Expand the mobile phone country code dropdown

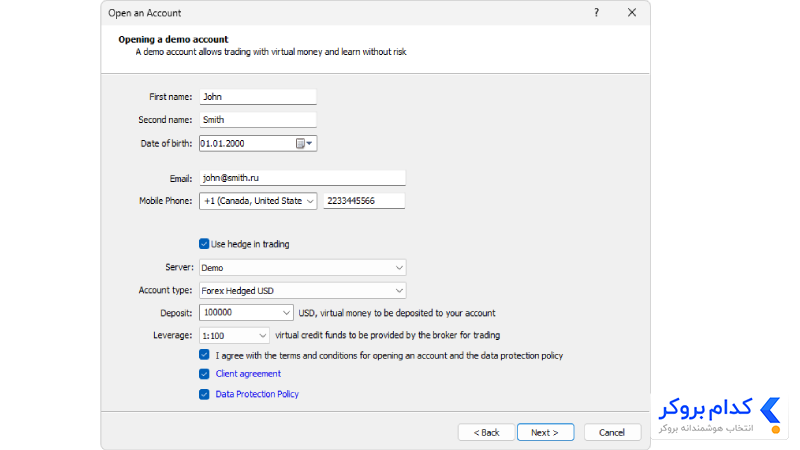pyautogui.click(x=258, y=201)
